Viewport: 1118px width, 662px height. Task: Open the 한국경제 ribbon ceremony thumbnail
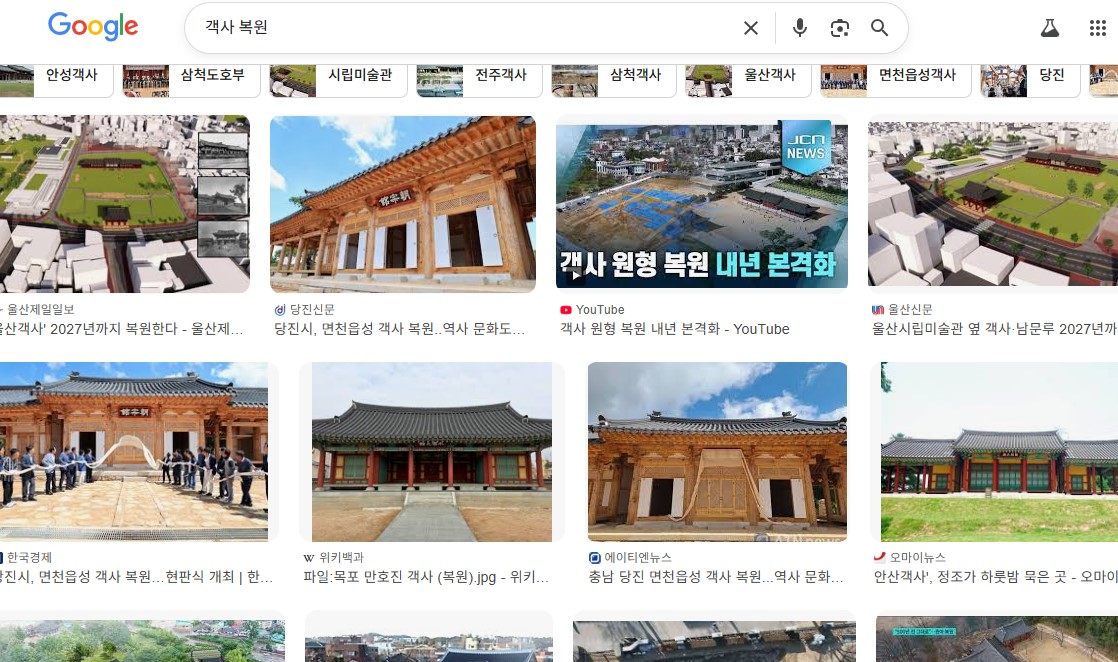tap(134, 452)
